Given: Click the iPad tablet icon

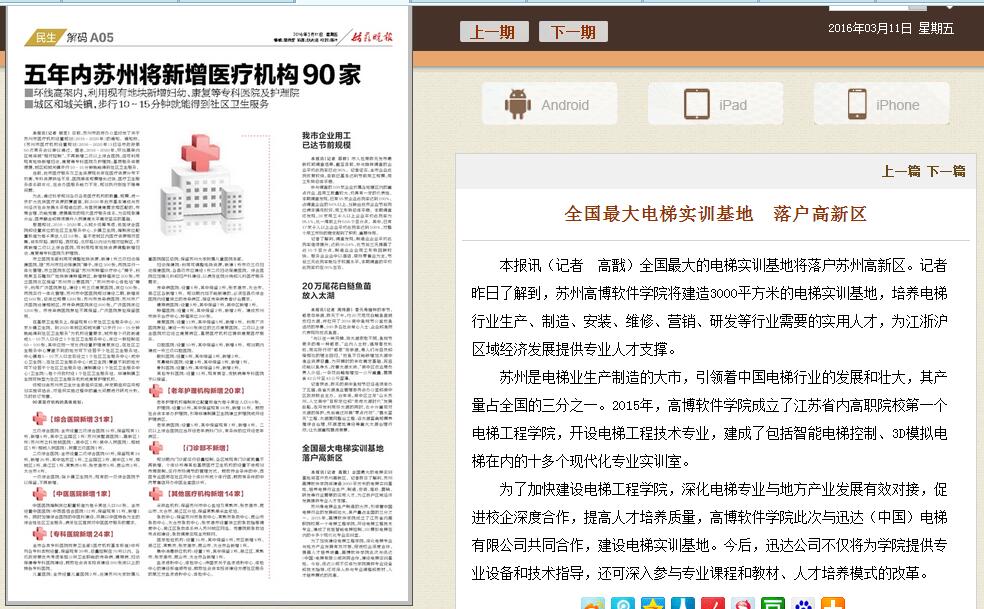Looking at the screenshot, I should coord(697,104).
